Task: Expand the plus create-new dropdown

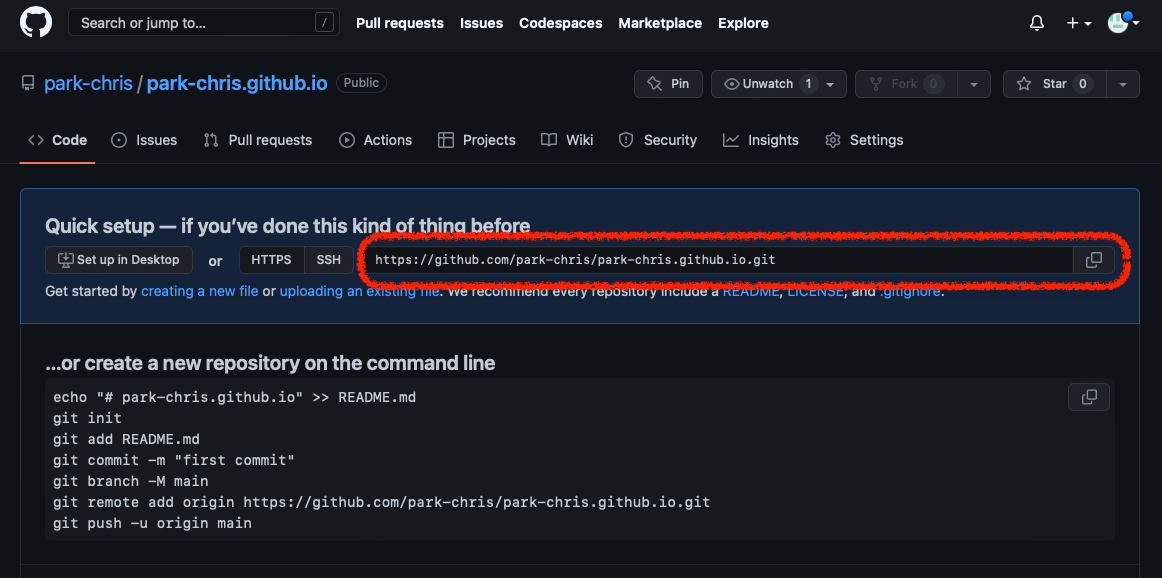Action: point(1078,24)
